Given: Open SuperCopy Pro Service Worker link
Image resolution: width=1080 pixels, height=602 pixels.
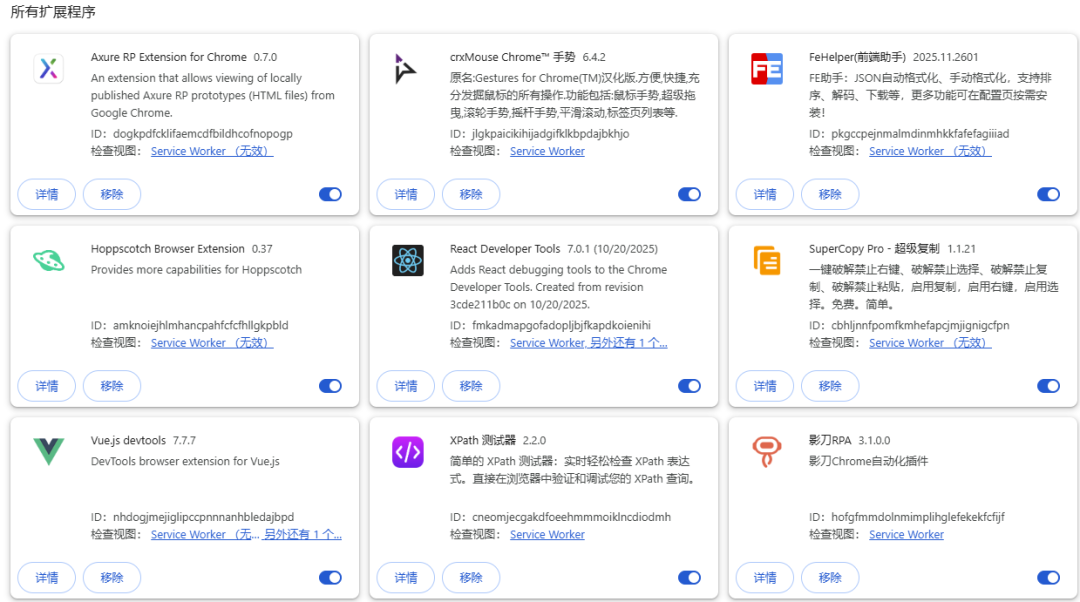Looking at the screenshot, I should (x=930, y=342).
